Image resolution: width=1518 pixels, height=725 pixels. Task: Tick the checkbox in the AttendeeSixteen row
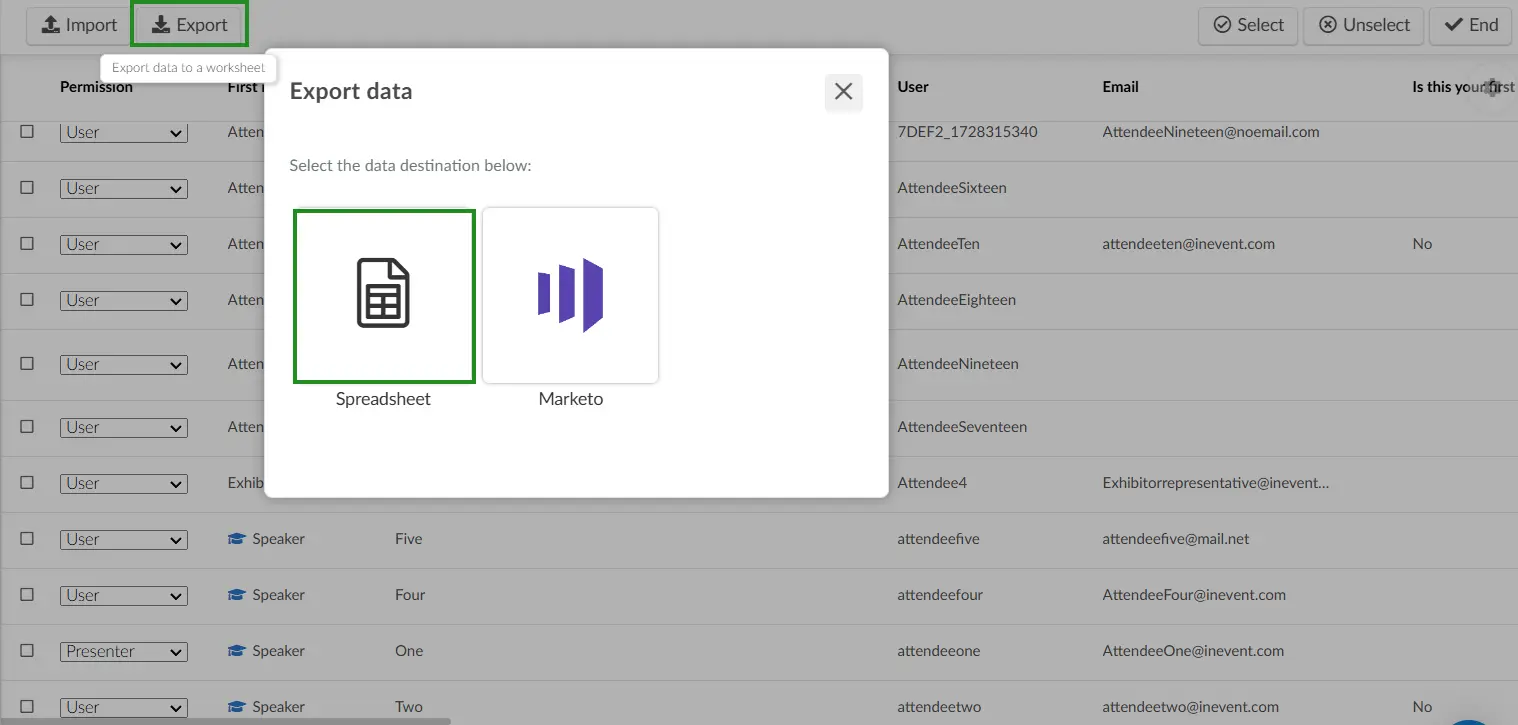(x=27, y=187)
